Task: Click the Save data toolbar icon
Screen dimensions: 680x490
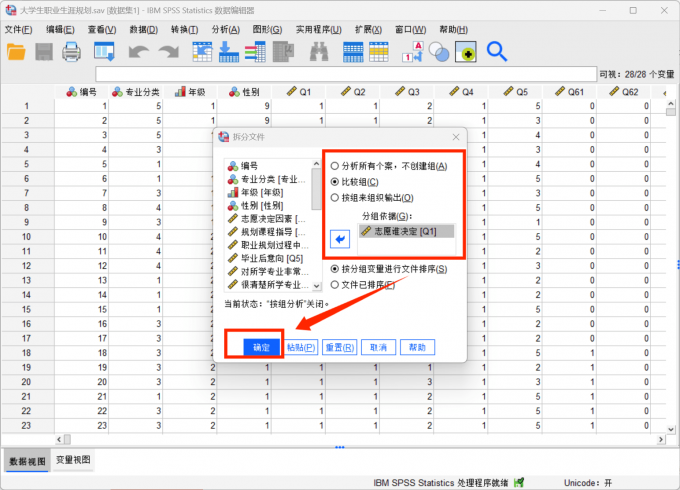Action: (44, 52)
